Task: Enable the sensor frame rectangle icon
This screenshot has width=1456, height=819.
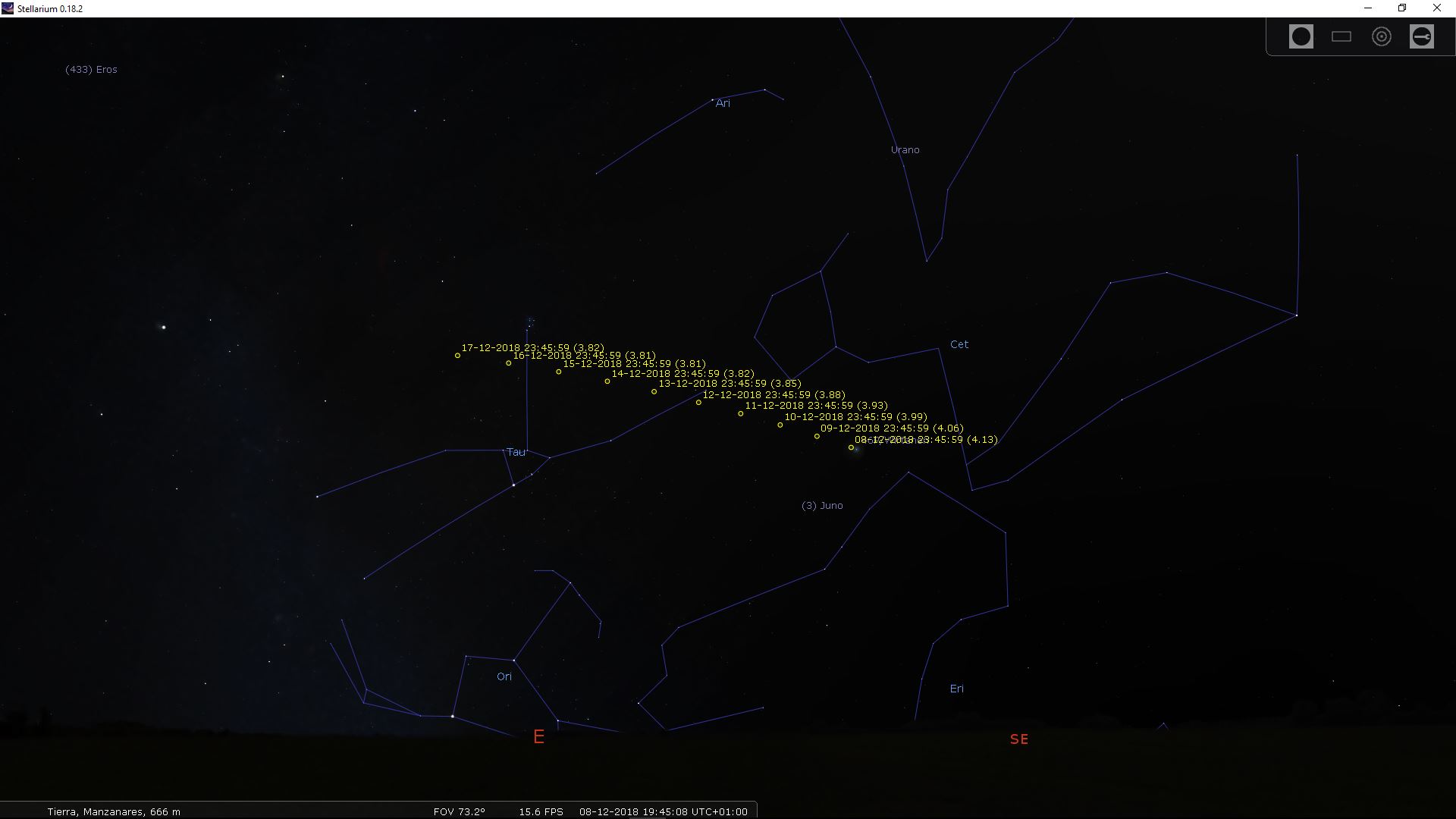Action: click(x=1341, y=36)
